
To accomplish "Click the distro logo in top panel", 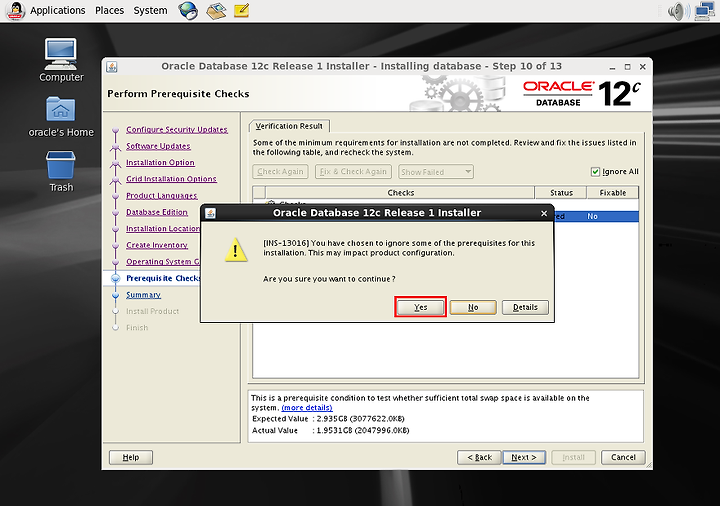I will tap(15, 11).
